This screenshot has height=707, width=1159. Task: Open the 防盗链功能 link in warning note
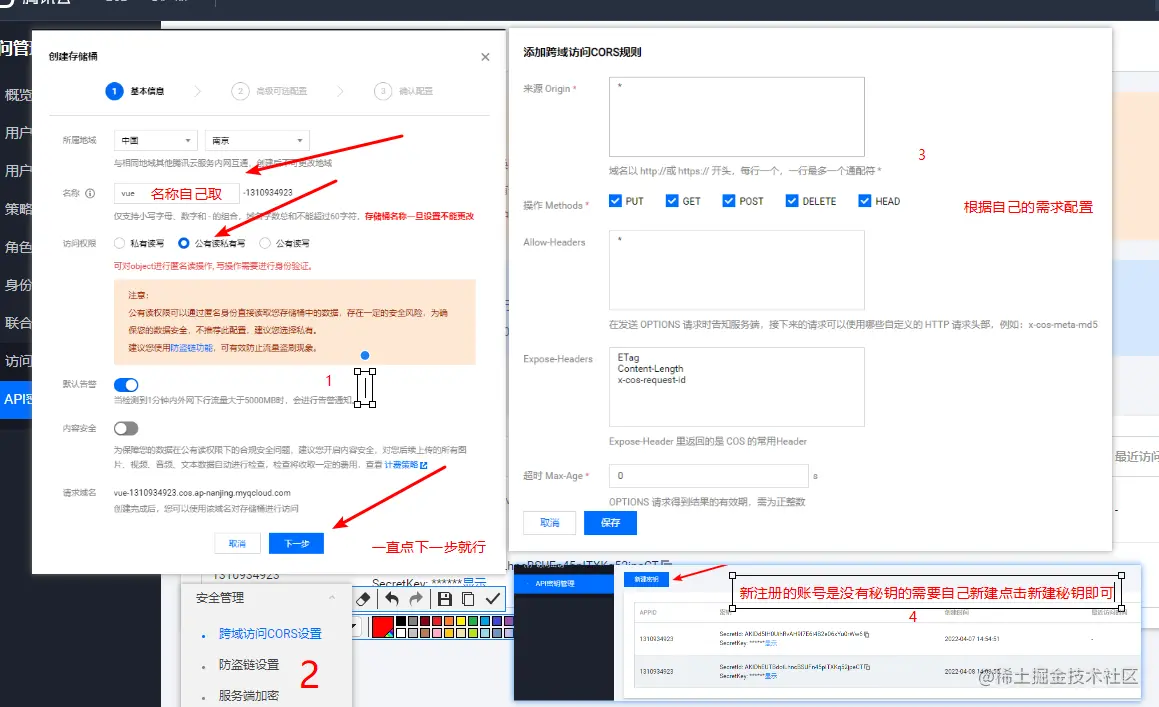pyautogui.click(x=191, y=348)
